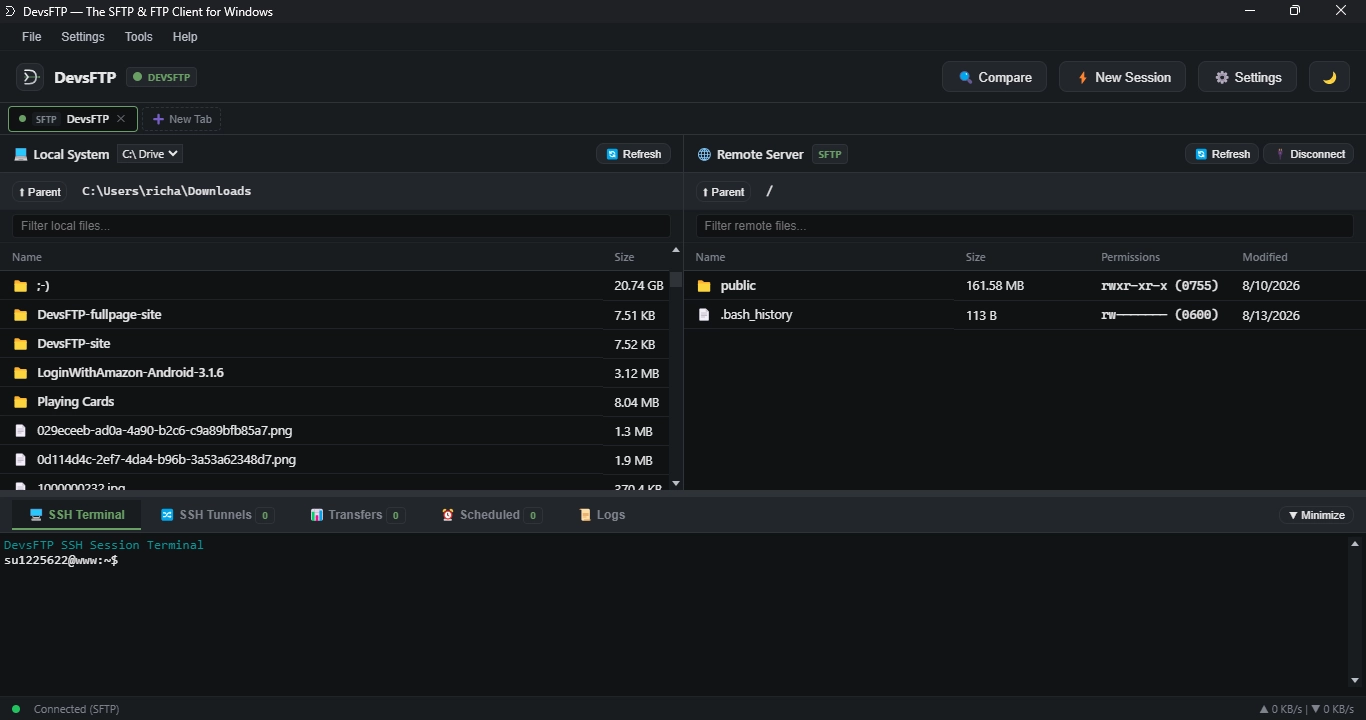The height and width of the screenshot is (720, 1366).
Task: Sort remote files by Size column
Action: pos(976,257)
